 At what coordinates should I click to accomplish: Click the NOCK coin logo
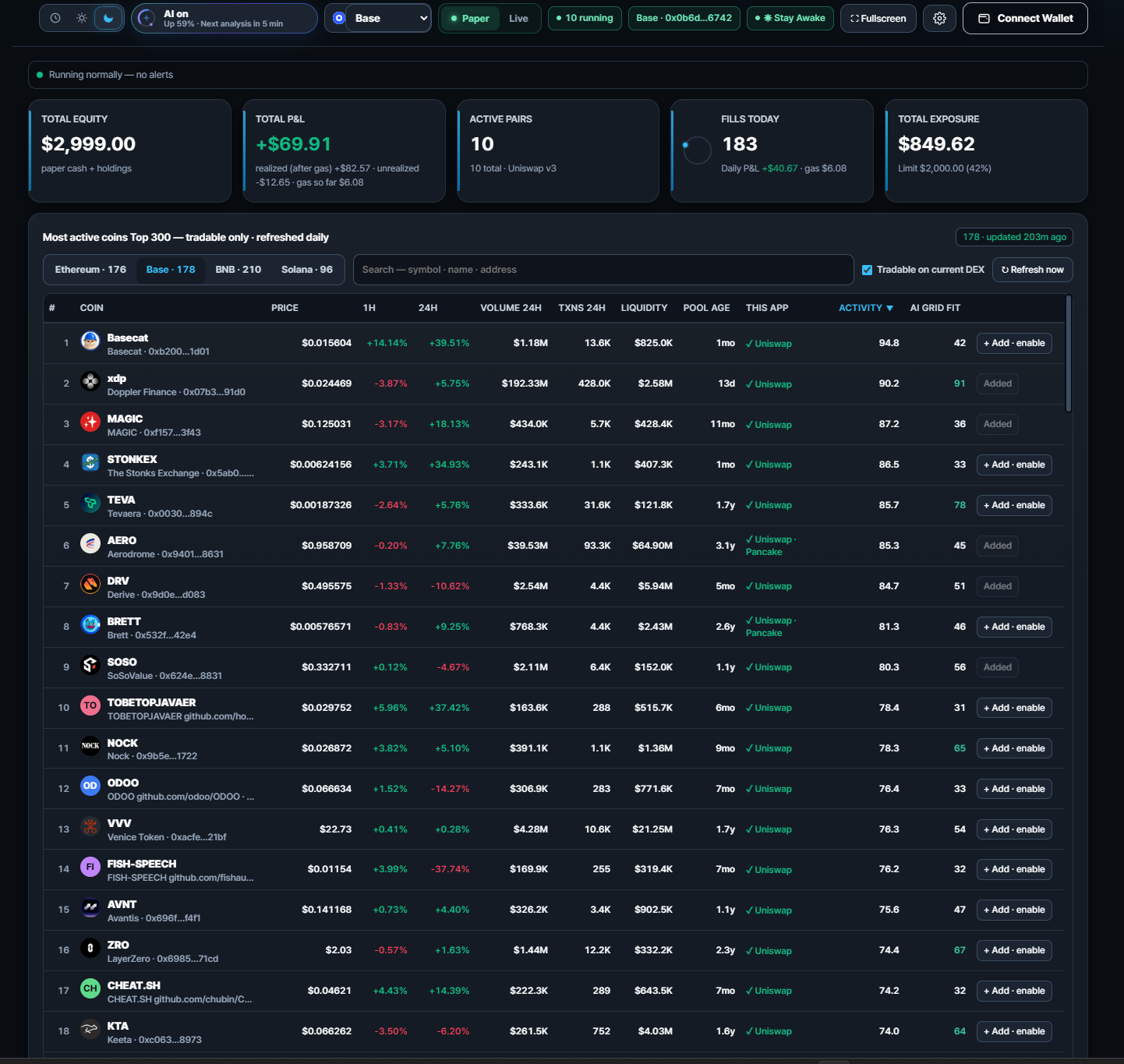tap(90, 746)
